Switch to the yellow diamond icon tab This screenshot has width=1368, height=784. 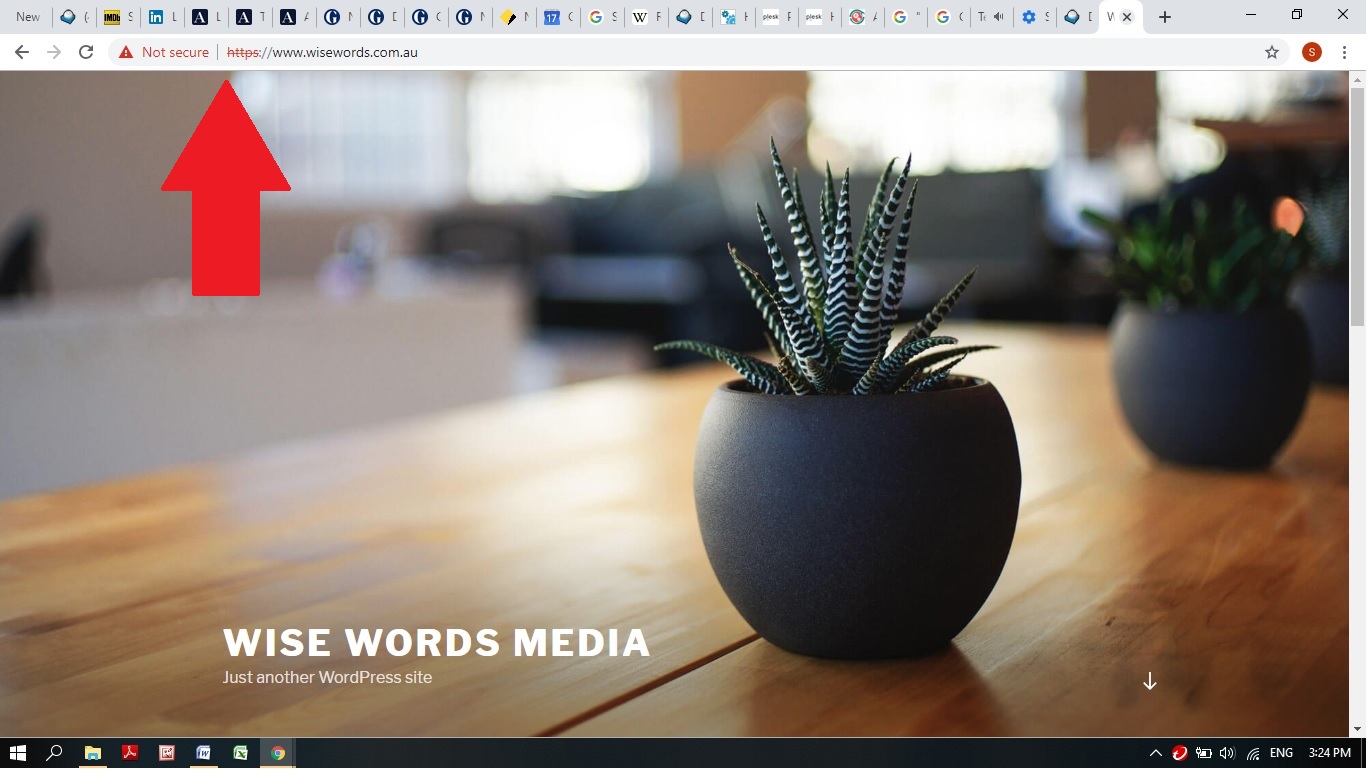[x=513, y=17]
